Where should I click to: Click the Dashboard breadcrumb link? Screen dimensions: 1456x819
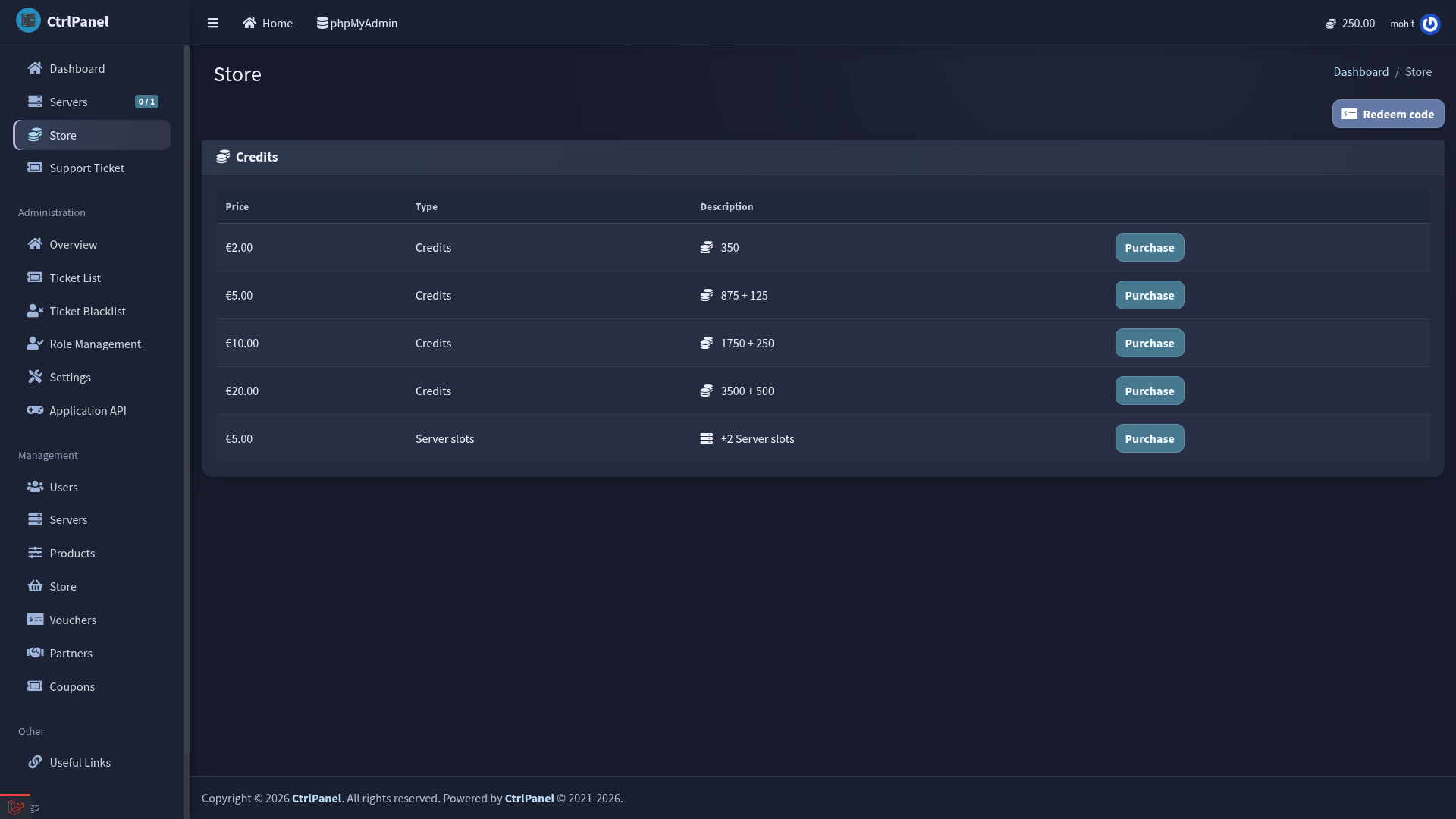pyautogui.click(x=1360, y=71)
